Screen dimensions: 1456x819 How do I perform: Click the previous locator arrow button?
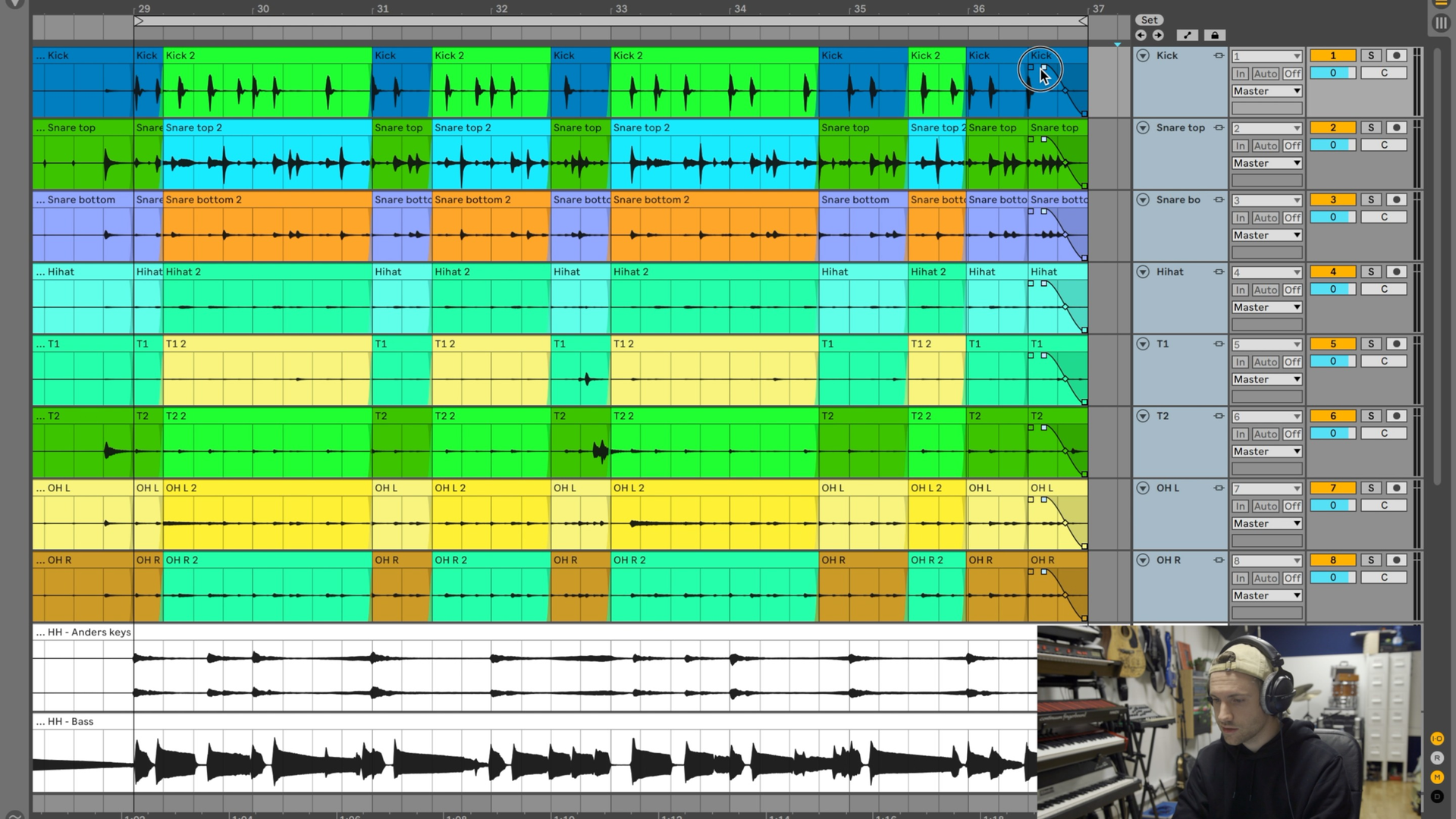pyautogui.click(x=1141, y=35)
